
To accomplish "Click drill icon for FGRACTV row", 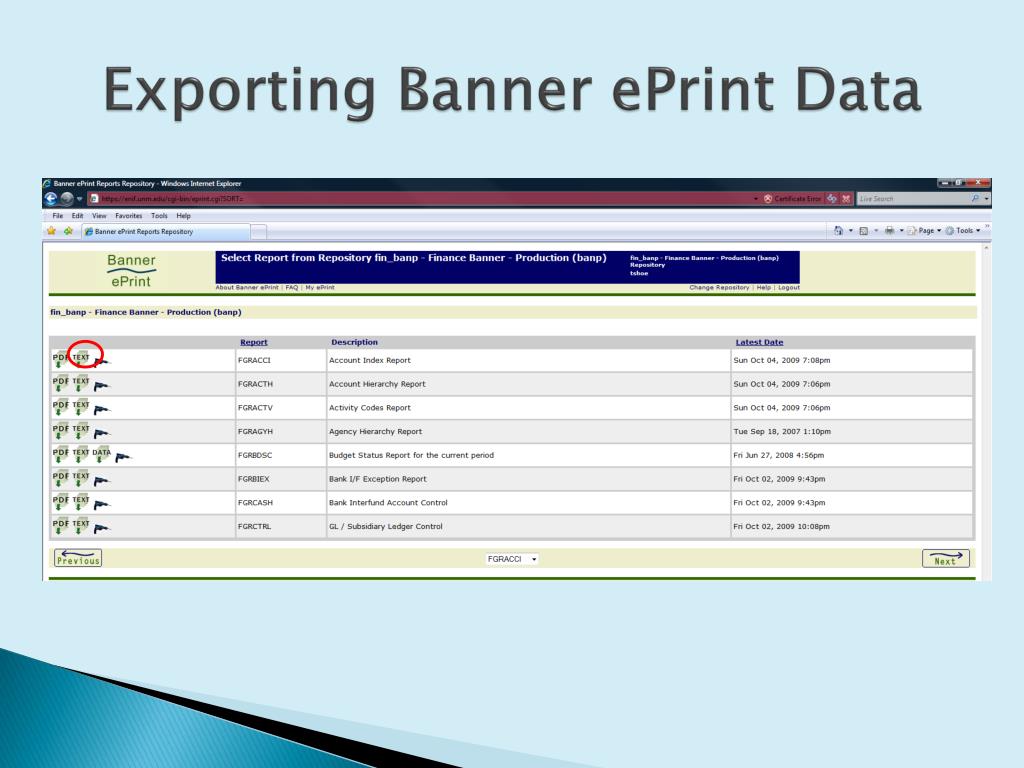I will click(101, 409).
